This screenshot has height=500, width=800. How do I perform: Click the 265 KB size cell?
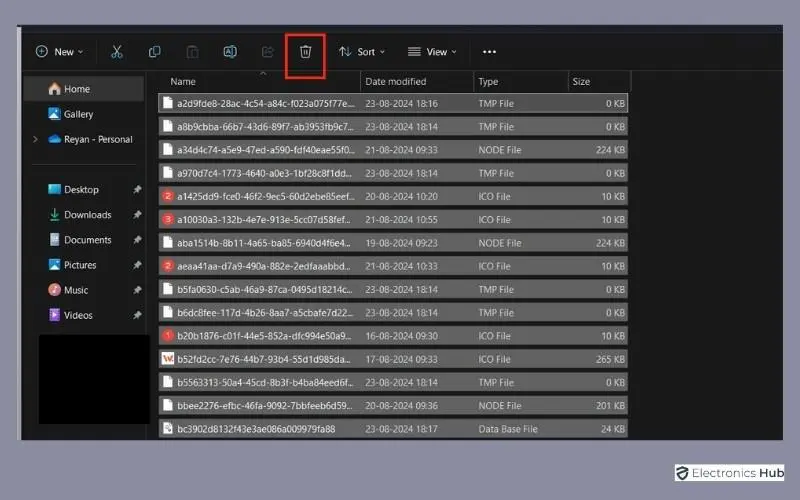(x=610, y=359)
